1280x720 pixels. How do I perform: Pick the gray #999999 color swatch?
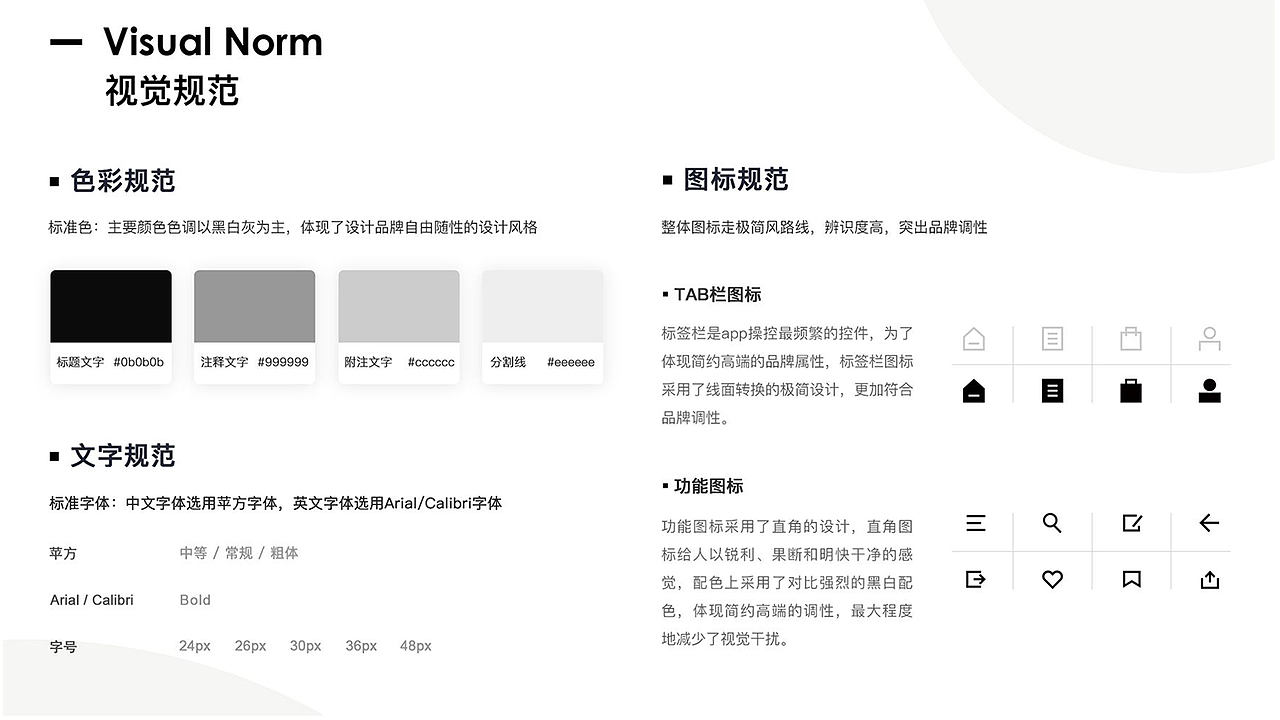coord(255,306)
